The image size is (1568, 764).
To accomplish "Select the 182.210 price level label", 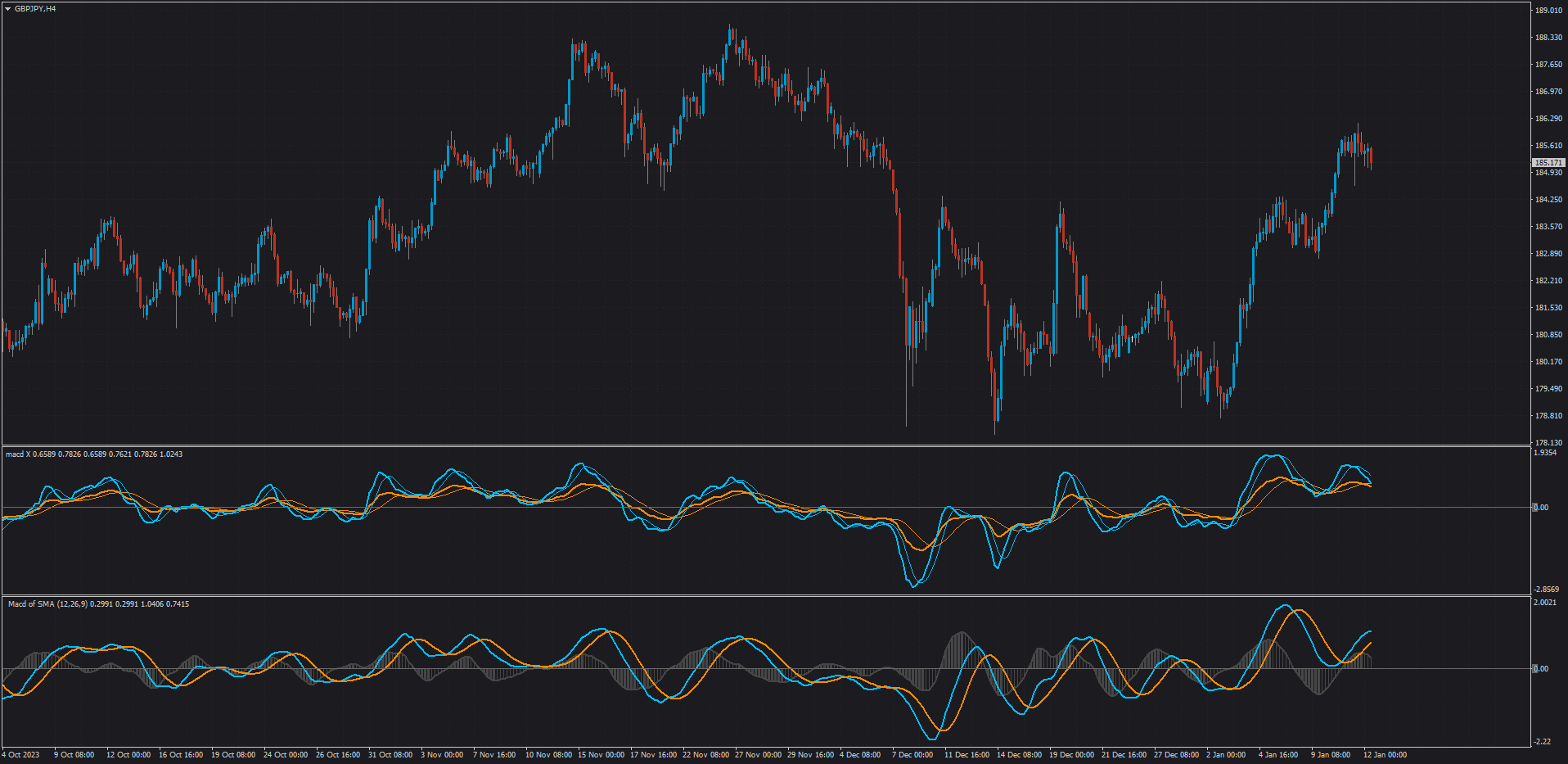I will 1548,281.
